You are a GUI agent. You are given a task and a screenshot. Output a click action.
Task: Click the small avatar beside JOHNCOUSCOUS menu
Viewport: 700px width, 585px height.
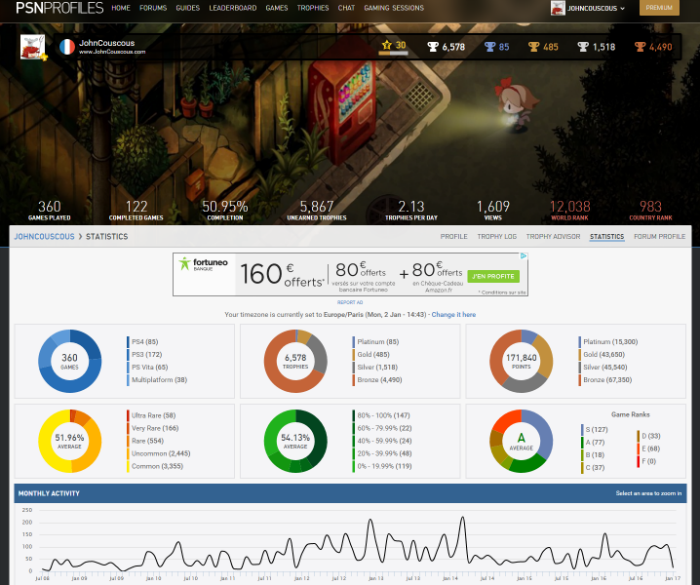(x=558, y=8)
